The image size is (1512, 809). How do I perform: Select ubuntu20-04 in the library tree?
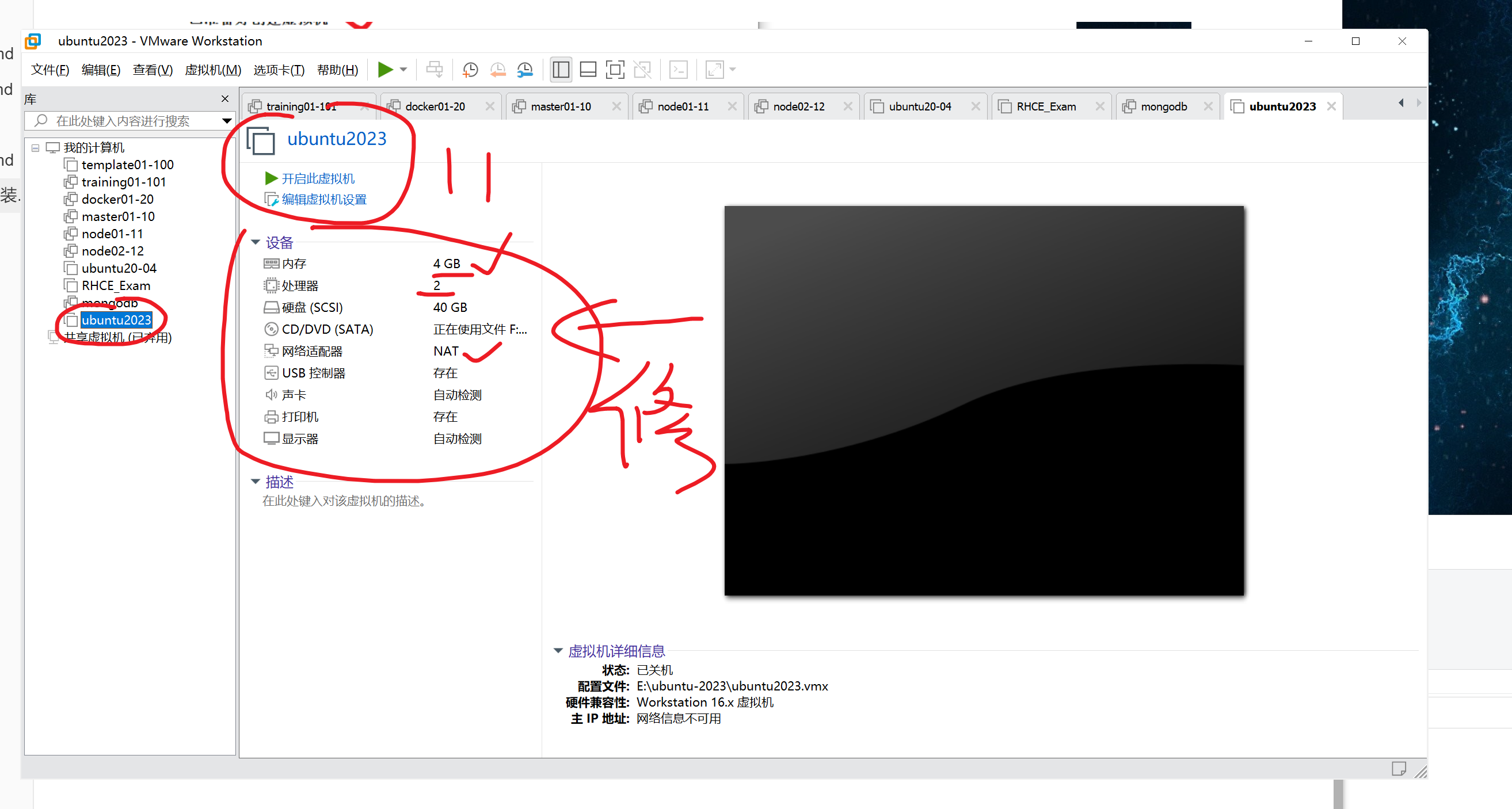coord(119,269)
